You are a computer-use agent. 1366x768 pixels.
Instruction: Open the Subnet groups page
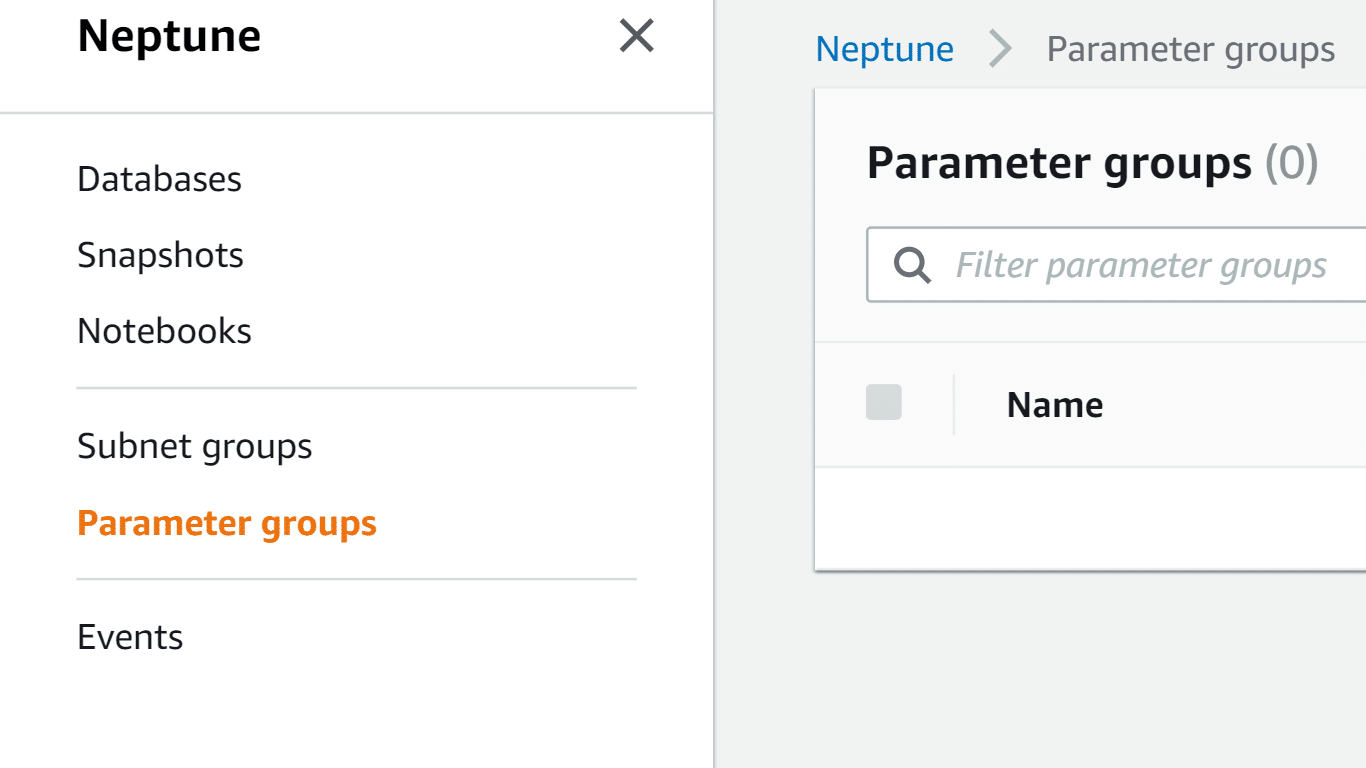194,447
